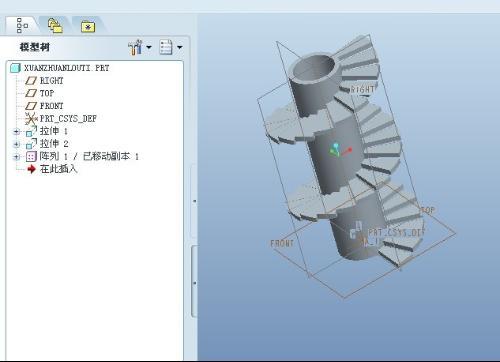Click the spin center axes on model
Screen dimensions: 500x362
tap(339, 151)
